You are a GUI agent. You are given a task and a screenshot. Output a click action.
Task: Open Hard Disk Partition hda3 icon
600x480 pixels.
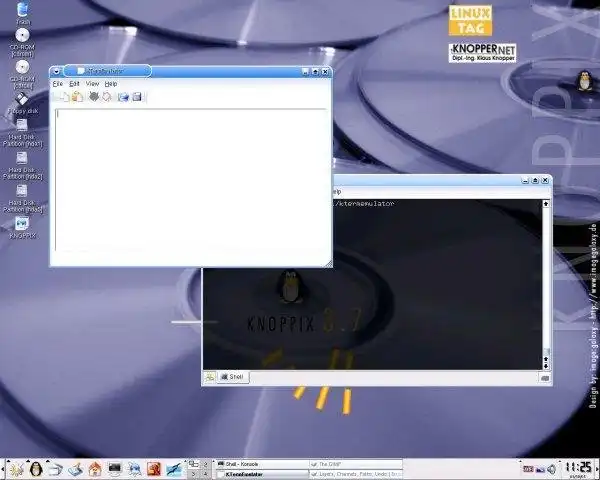tap(22, 198)
